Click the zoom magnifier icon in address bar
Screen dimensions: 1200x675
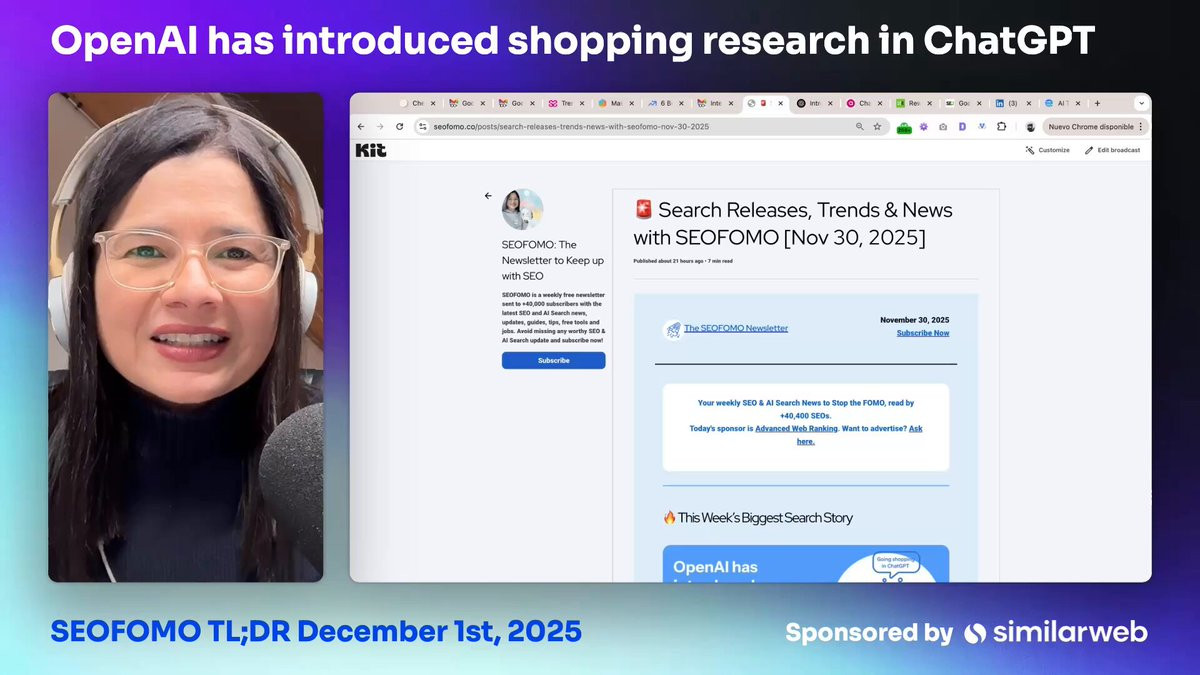click(860, 127)
